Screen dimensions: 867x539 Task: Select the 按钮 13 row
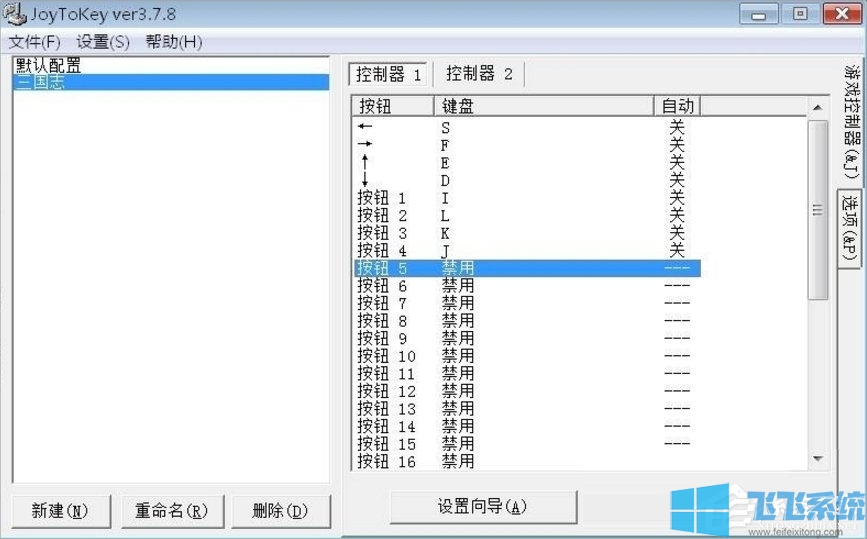pyautogui.click(x=526, y=409)
